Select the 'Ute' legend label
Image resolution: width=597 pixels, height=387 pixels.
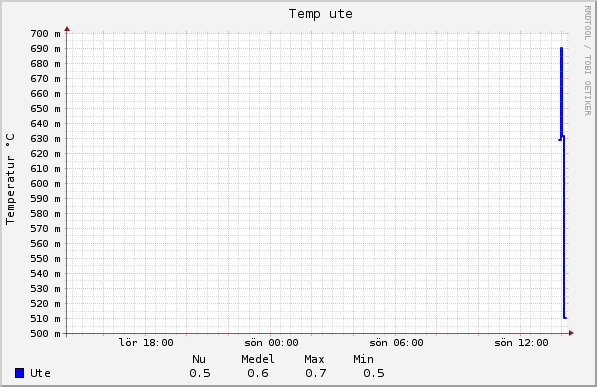pyautogui.click(x=40, y=373)
